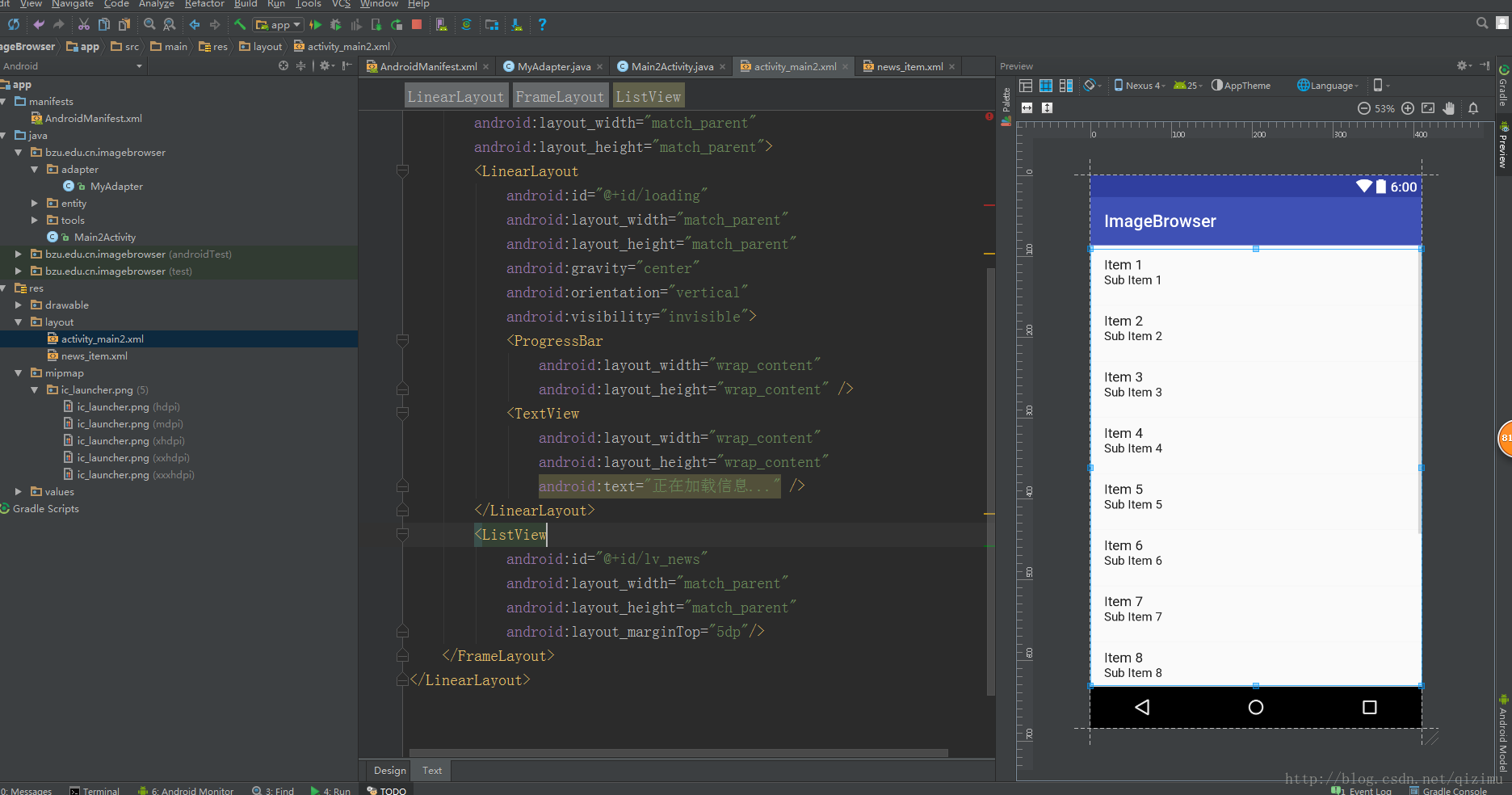Toggle the Gradle side panel
1512x795 pixels.
click(x=1503, y=86)
